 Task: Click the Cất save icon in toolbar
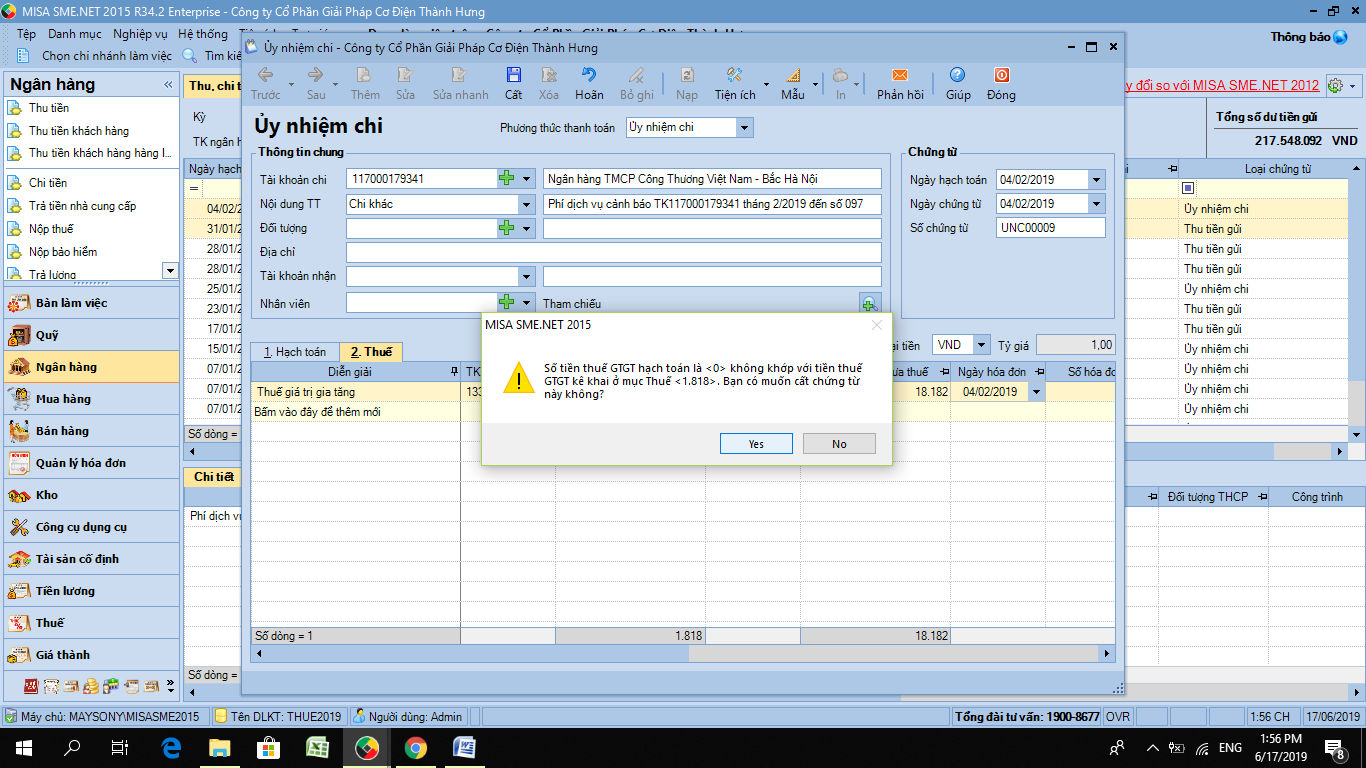click(513, 75)
